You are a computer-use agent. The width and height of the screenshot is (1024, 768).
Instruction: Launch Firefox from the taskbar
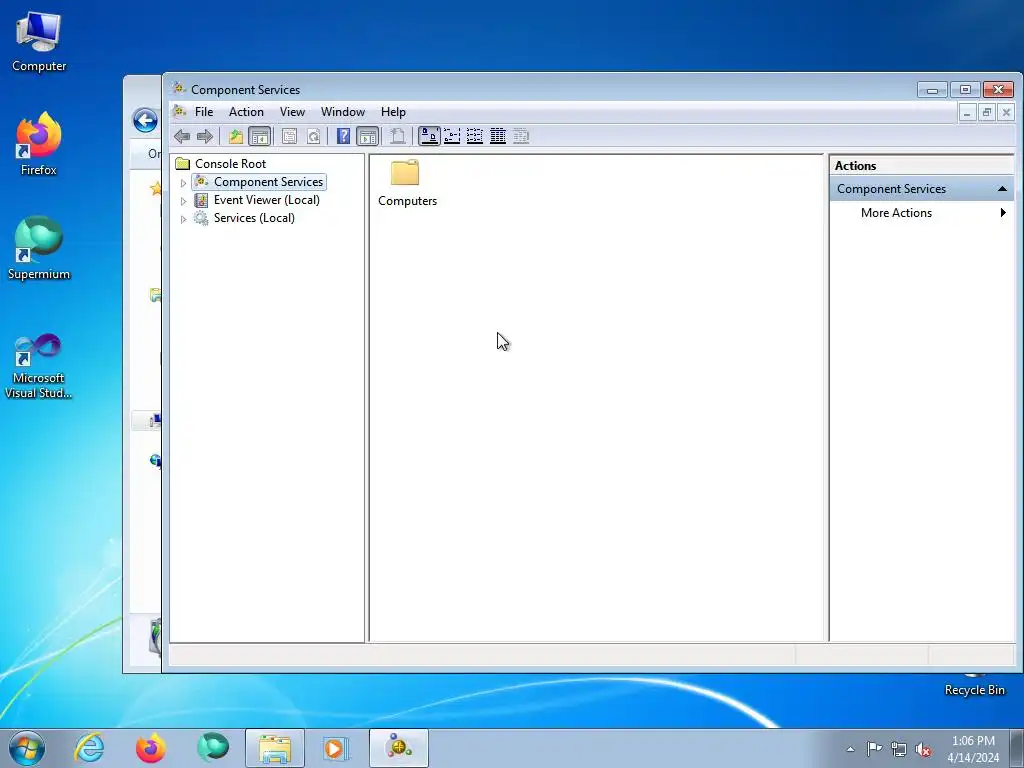coord(151,748)
